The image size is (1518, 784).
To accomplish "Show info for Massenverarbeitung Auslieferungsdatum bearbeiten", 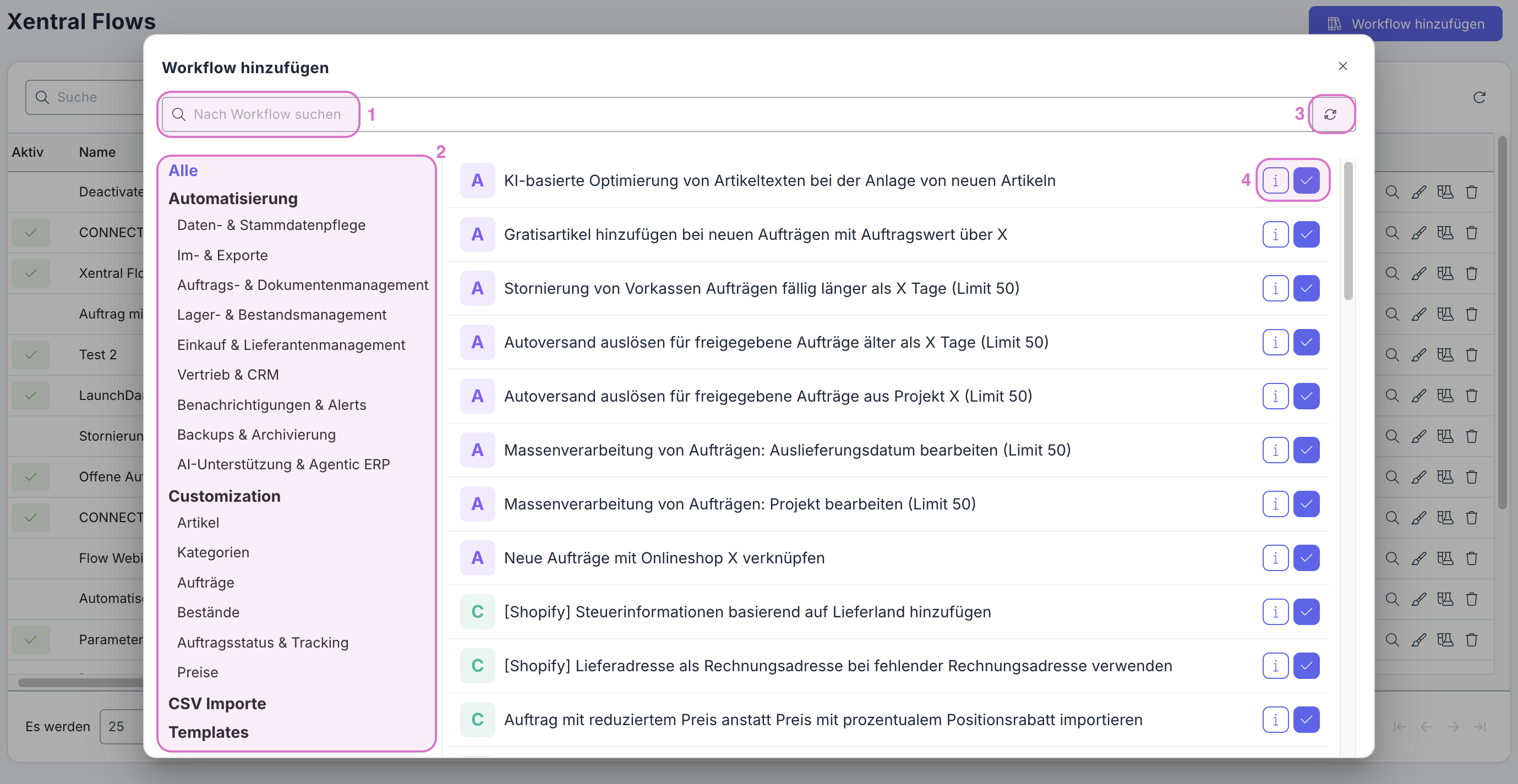I will coord(1275,450).
